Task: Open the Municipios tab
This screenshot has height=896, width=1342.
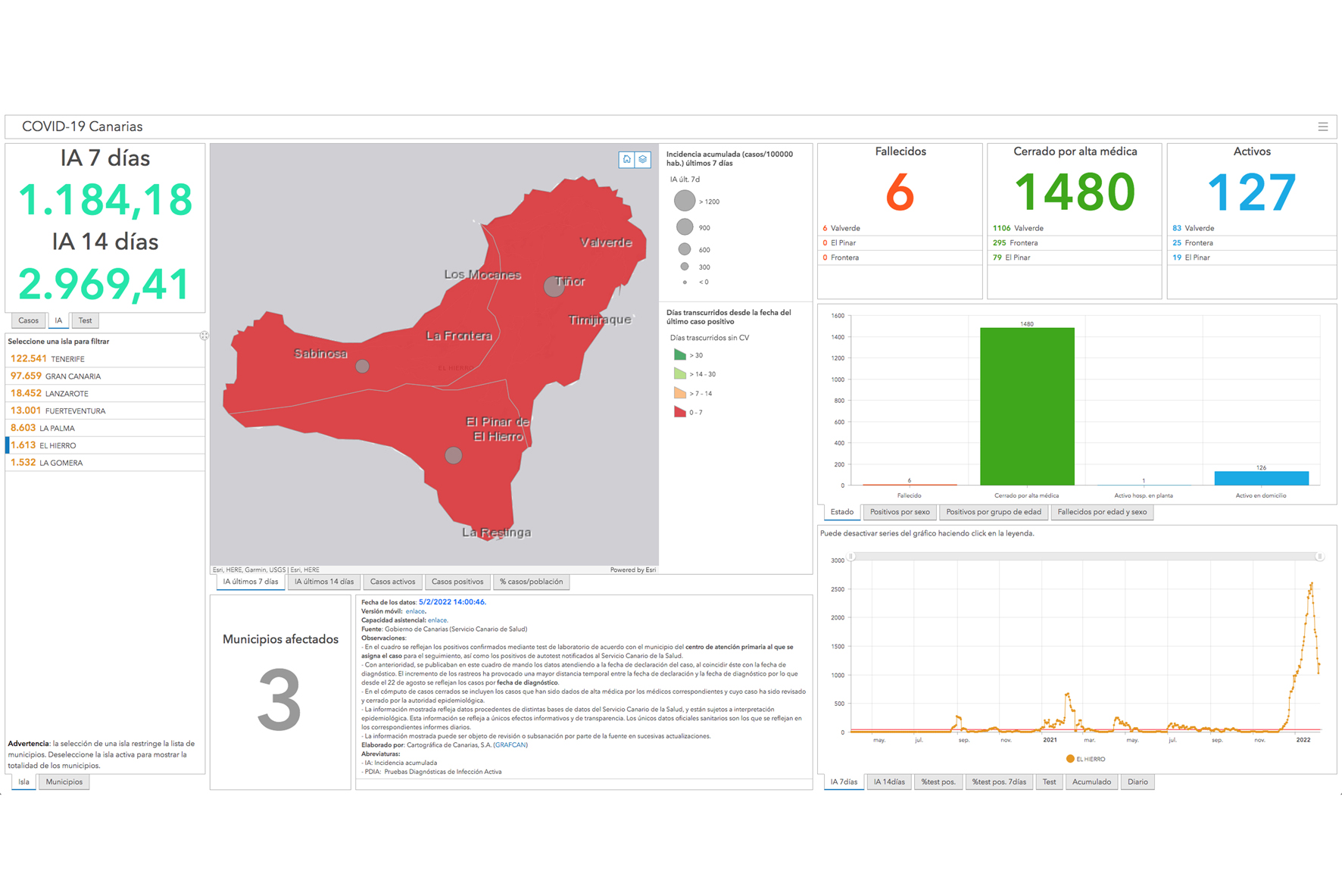Action: (x=64, y=782)
